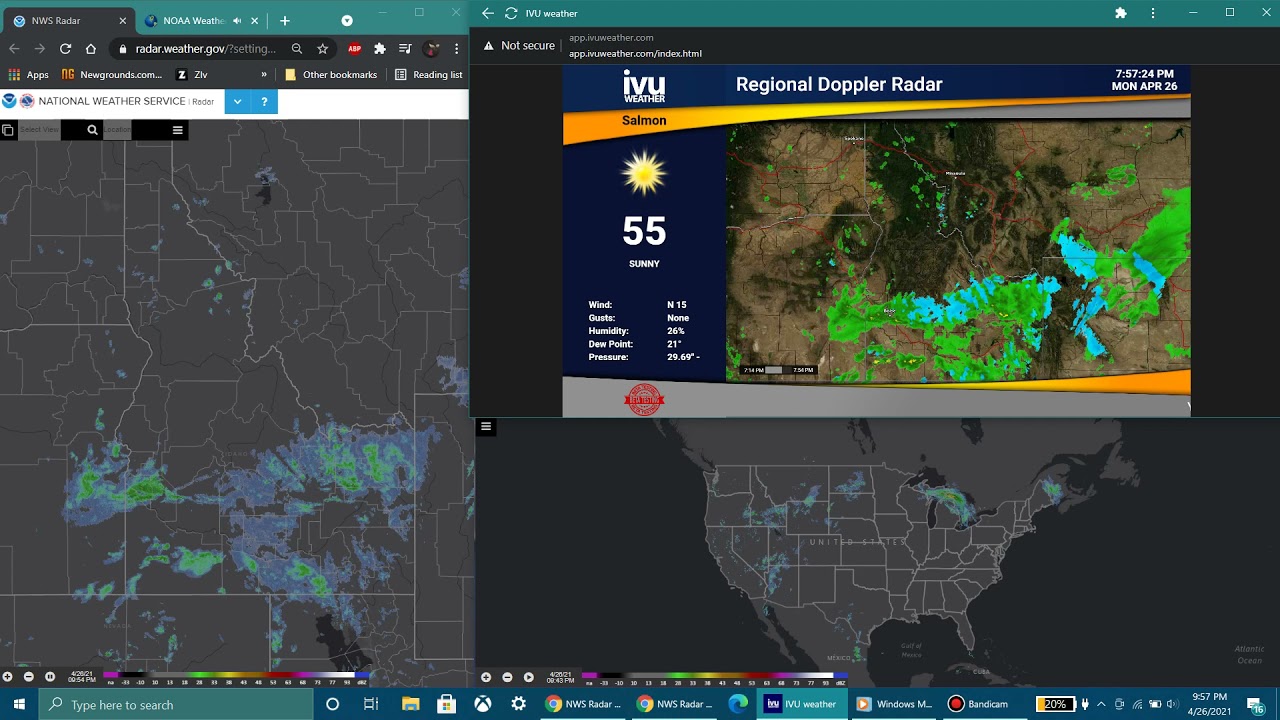
Task: Click the national radar dBZ color legend
Action: pos(715,678)
